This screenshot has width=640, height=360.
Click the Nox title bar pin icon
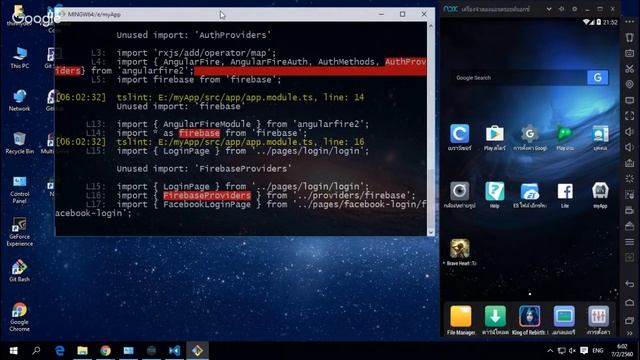click(x=562, y=9)
